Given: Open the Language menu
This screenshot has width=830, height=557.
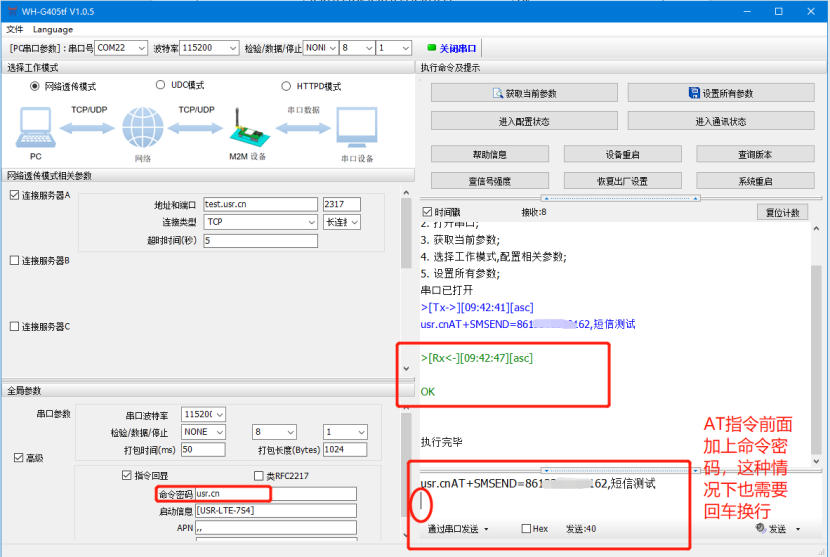Looking at the screenshot, I should [x=53, y=30].
